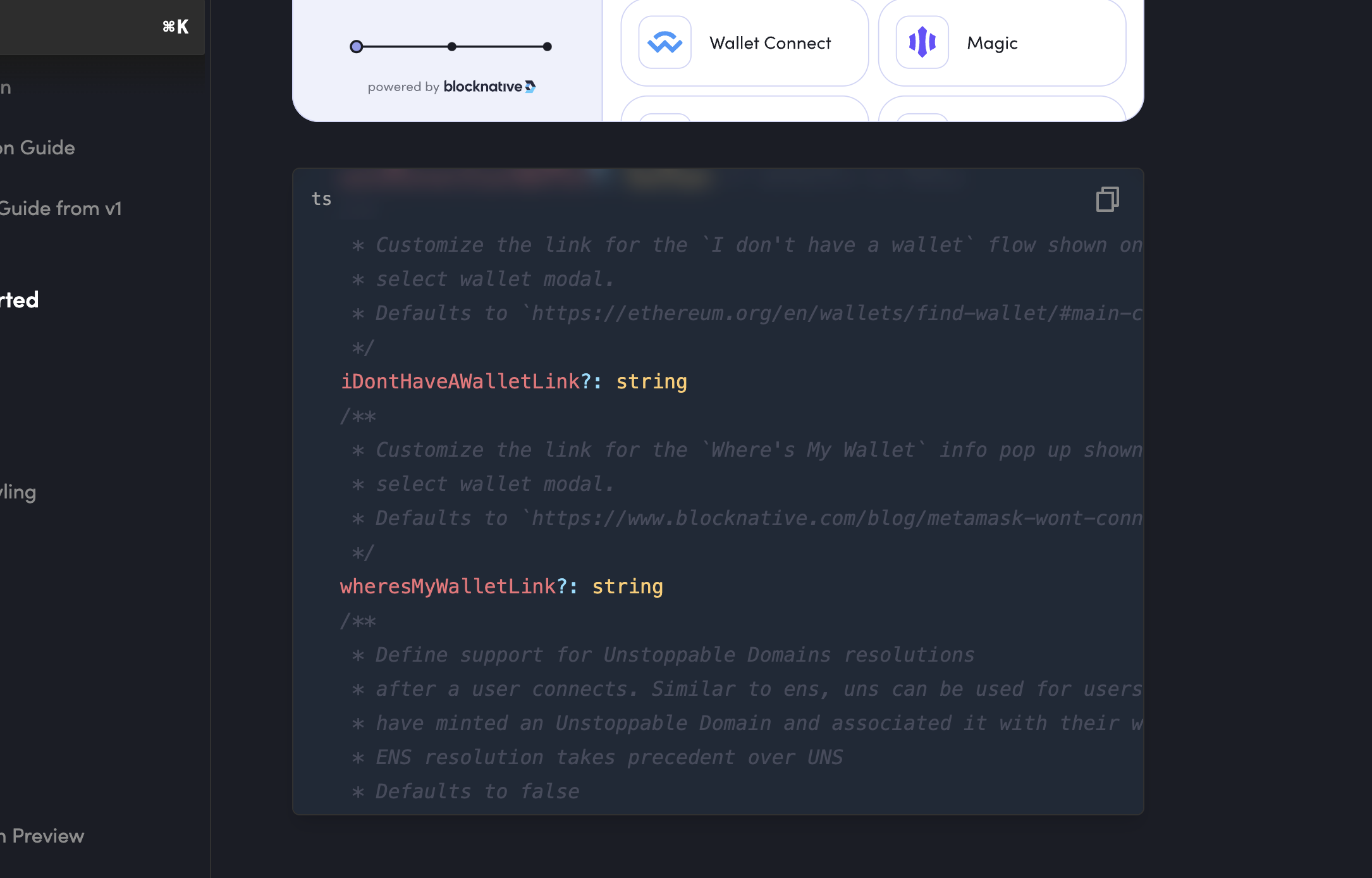Screen dimensions: 1372x878
Task: Click the Wallet Connect logo icon
Action: [x=665, y=42]
